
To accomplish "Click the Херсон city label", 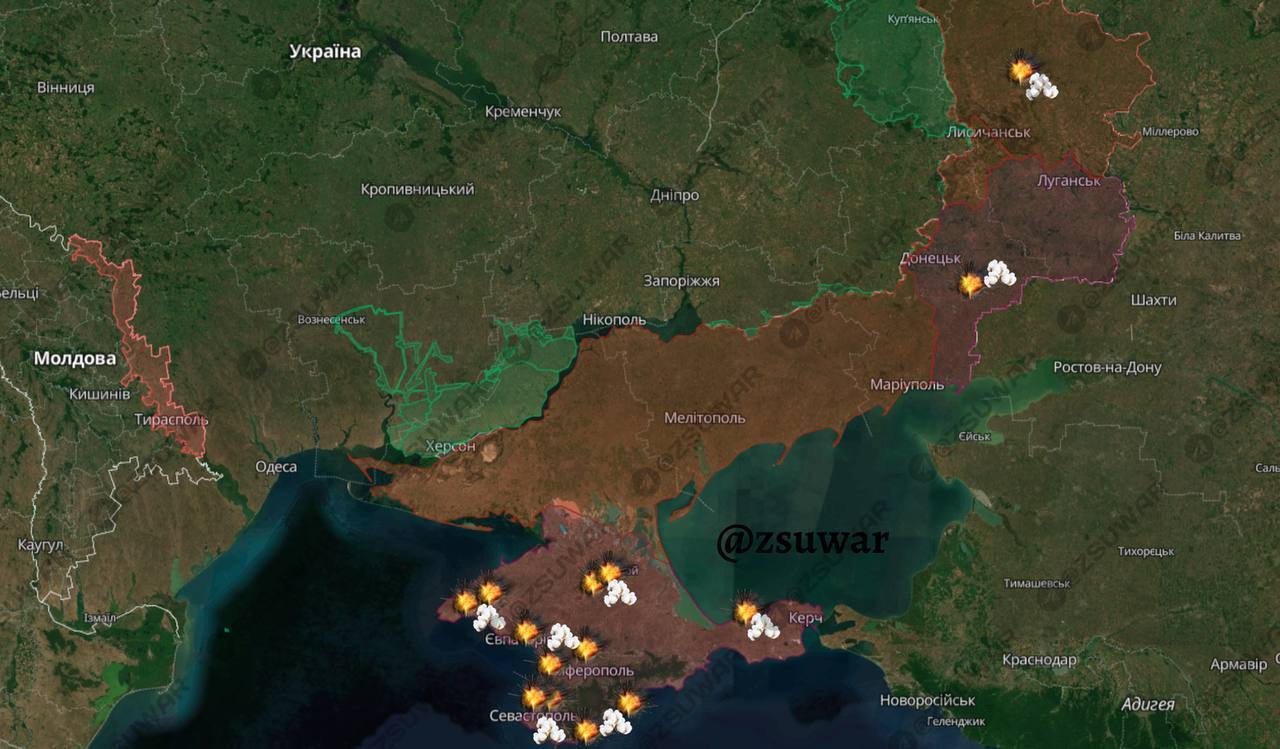I will tap(450, 446).
